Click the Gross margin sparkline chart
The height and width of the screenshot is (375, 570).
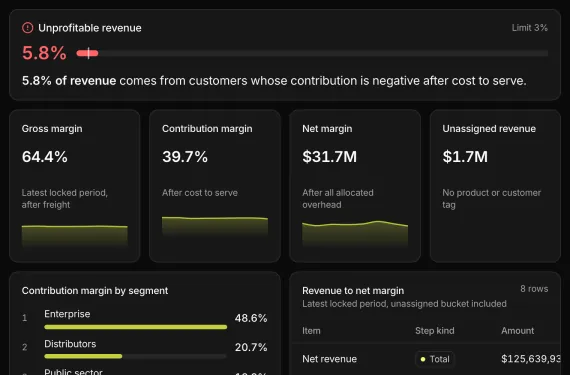pos(75,236)
